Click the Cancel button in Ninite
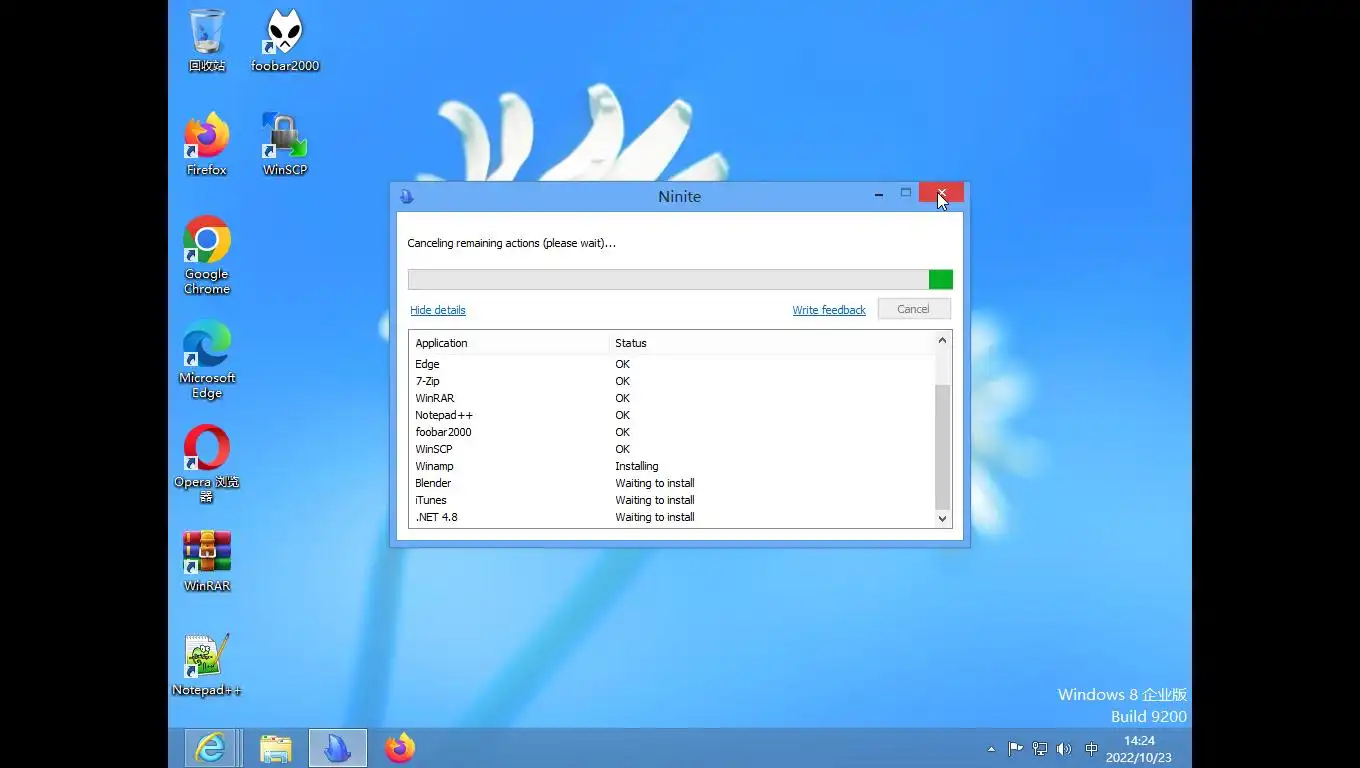 click(x=913, y=309)
